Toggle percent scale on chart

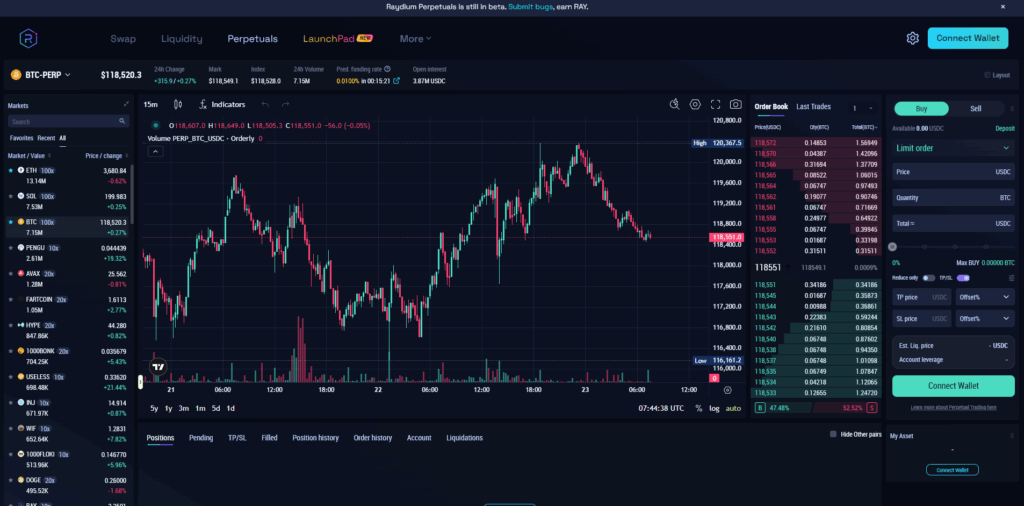[699, 408]
